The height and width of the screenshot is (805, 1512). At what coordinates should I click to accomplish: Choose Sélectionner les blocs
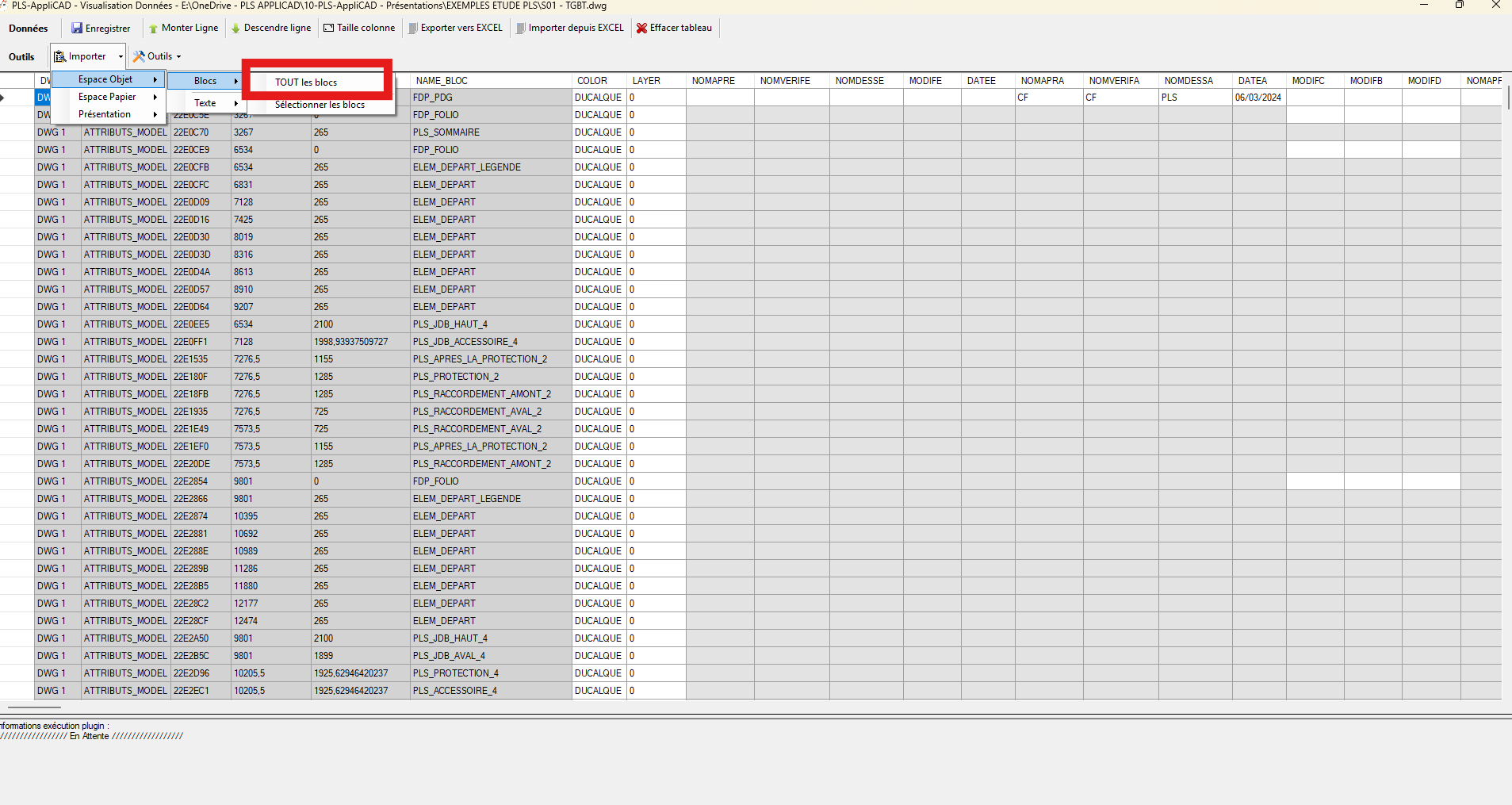tap(319, 104)
